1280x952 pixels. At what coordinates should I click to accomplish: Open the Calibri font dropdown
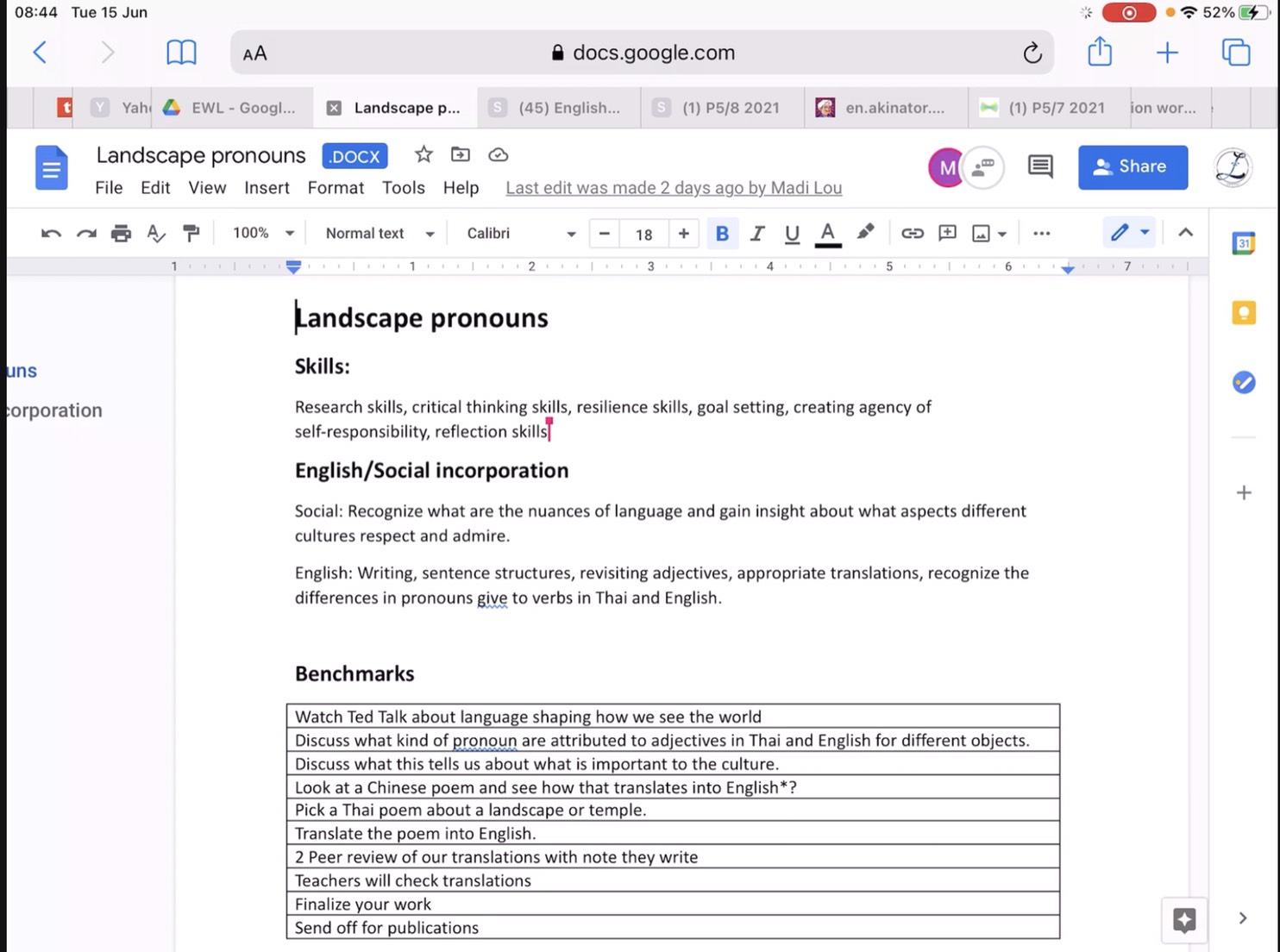[x=521, y=234]
